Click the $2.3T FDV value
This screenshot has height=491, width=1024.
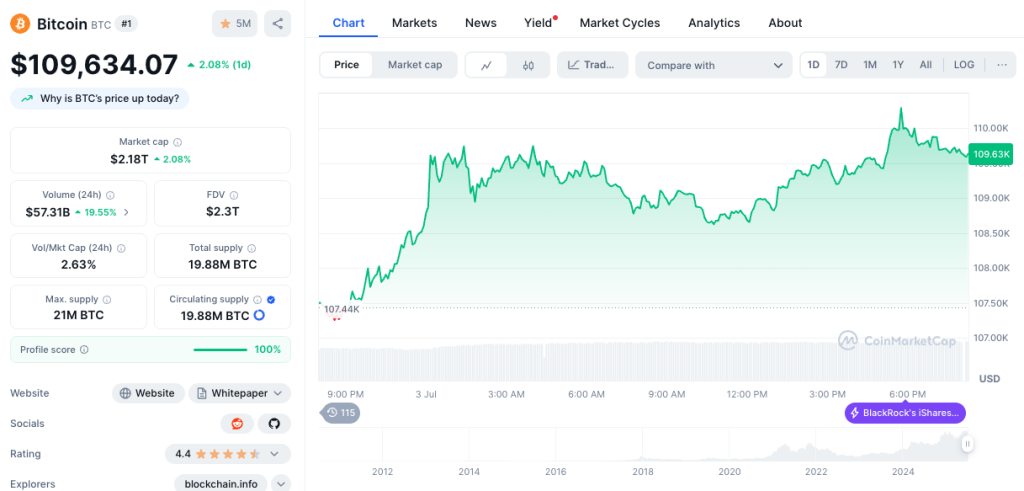(x=223, y=212)
